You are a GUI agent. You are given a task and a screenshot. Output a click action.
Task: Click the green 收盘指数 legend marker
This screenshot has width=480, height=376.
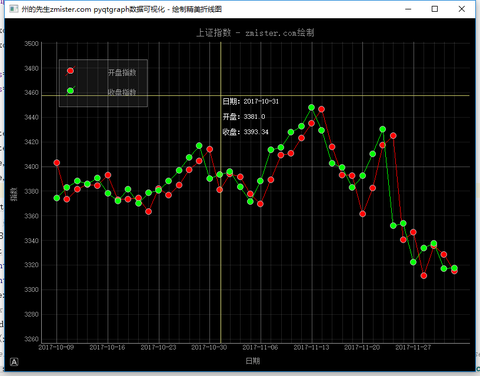70,91
